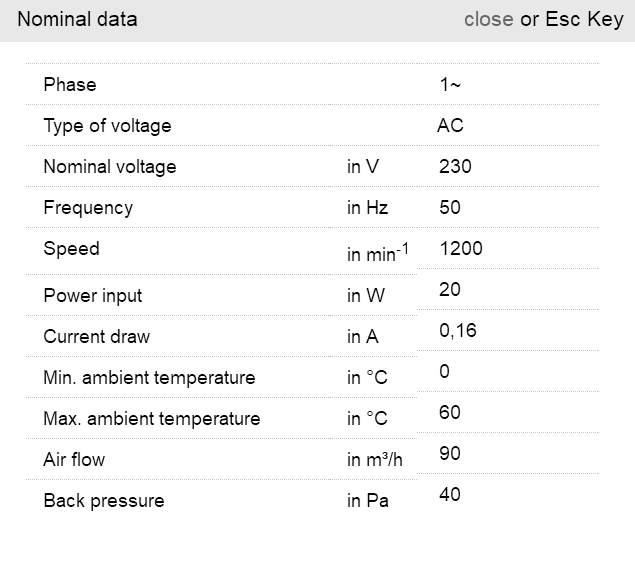Screen dimensions: 635x565
Task: Click the 1200 speed value
Action: [x=460, y=249]
